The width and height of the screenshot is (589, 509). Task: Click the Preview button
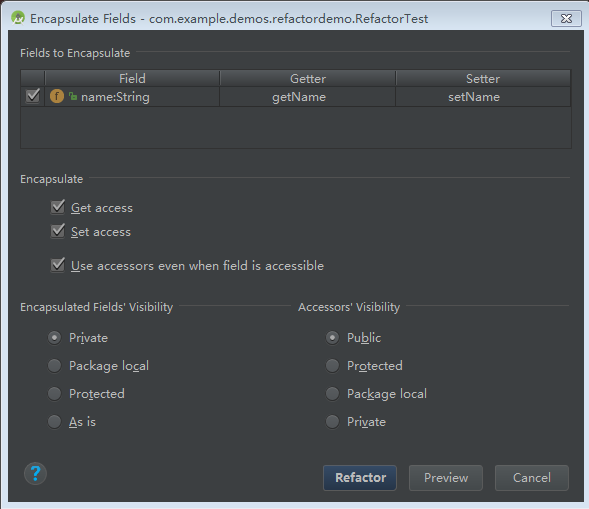pos(446,478)
